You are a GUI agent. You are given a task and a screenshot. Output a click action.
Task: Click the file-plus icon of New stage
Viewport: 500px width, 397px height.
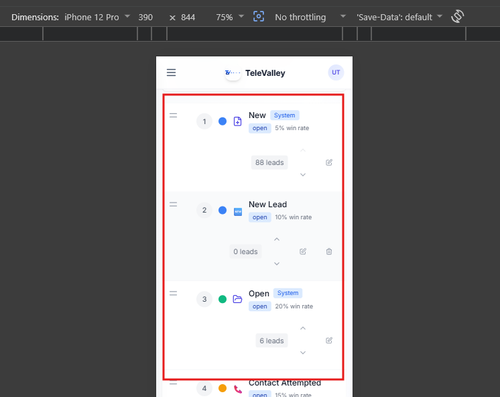(237, 121)
